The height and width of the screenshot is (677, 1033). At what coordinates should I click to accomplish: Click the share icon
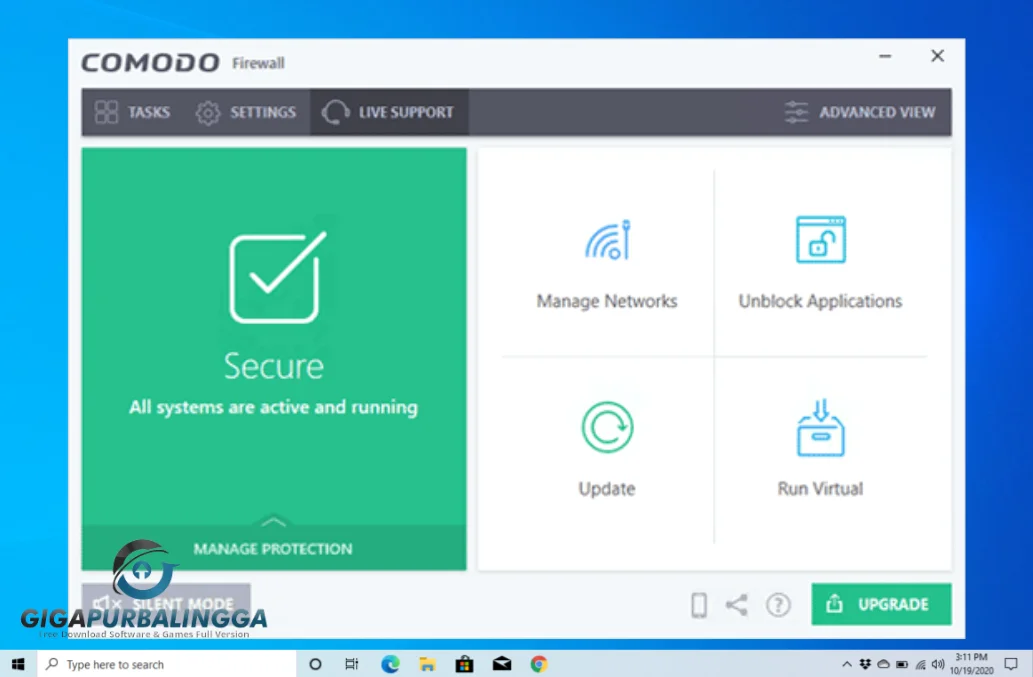737,605
